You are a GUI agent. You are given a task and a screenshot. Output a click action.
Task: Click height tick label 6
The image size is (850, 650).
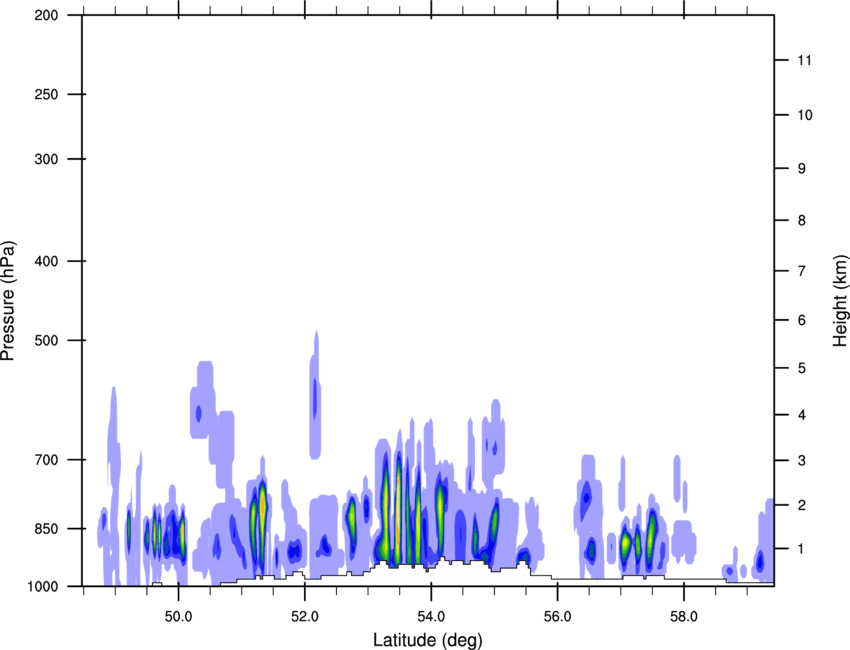click(802, 320)
